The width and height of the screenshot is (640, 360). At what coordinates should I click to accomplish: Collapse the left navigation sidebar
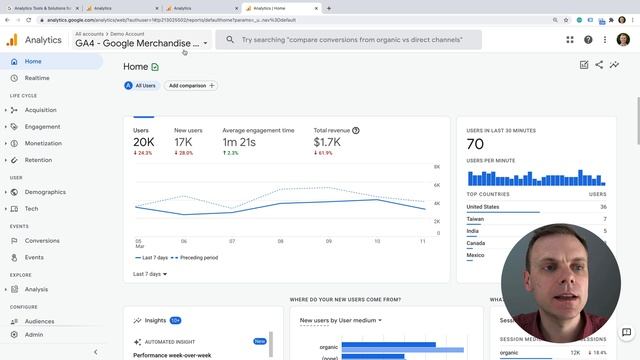coord(96,352)
